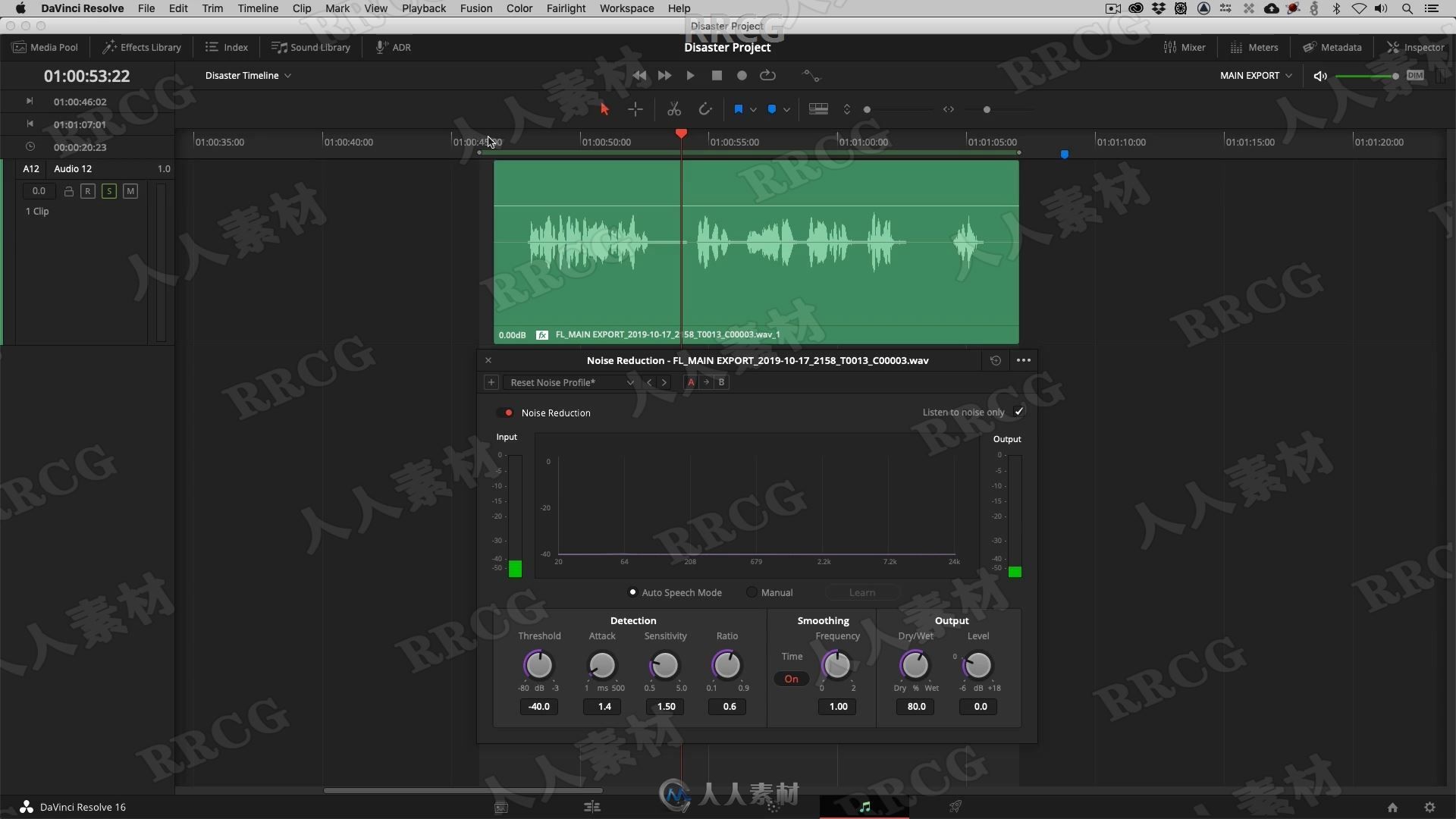Screen dimensions: 1456x819
Task: Lock track Audio 12 with the lock icon
Action: point(69,191)
